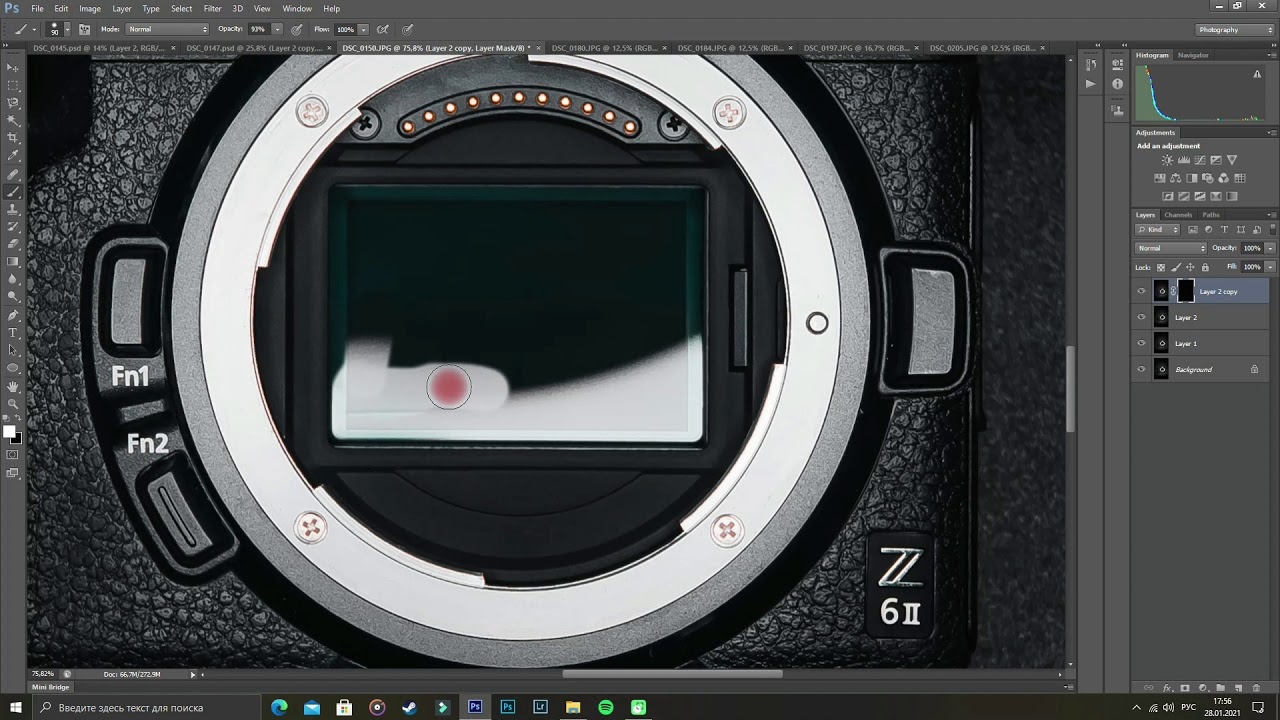
Task: Hide the Layer 2 copy layer
Action: (x=1141, y=291)
